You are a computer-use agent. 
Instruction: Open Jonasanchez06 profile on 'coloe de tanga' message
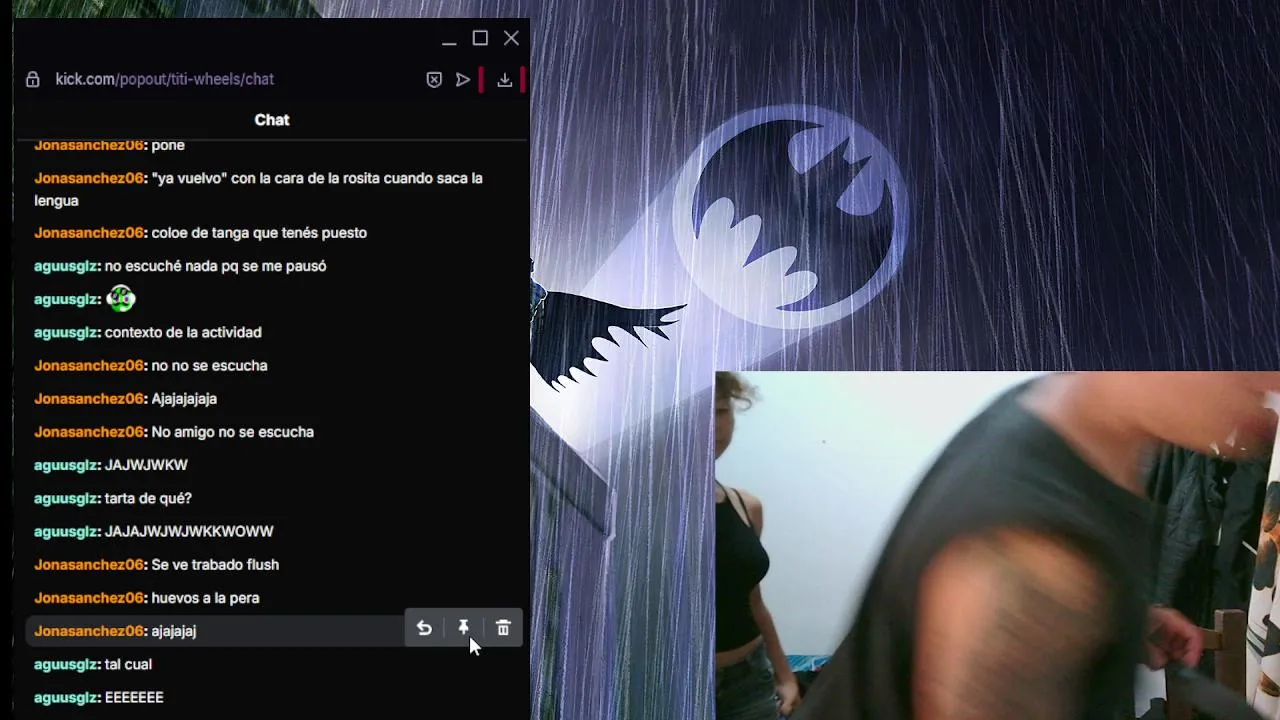[x=90, y=232]
